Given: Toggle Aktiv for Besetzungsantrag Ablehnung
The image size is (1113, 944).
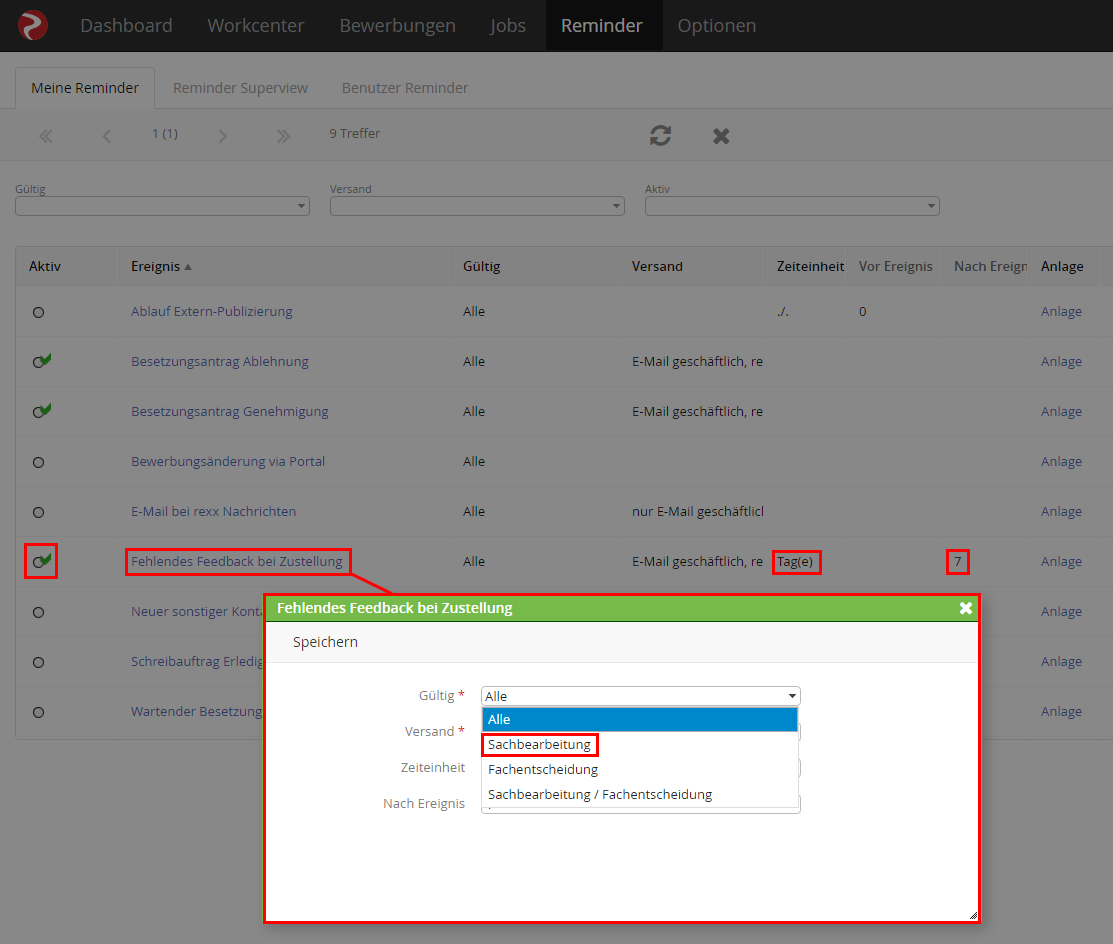Looking at the screenshot, I should point(41,361).
